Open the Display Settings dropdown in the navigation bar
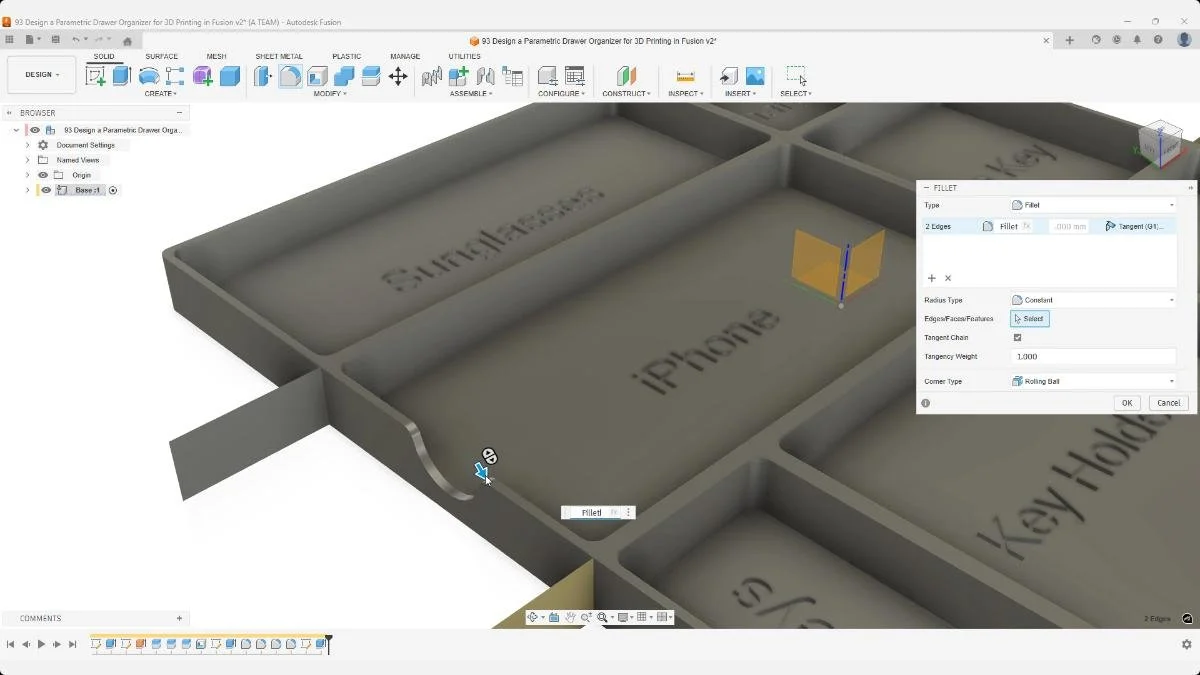Image resolution: width=1200 pixels, height=675 pixels. click(624, 617)
